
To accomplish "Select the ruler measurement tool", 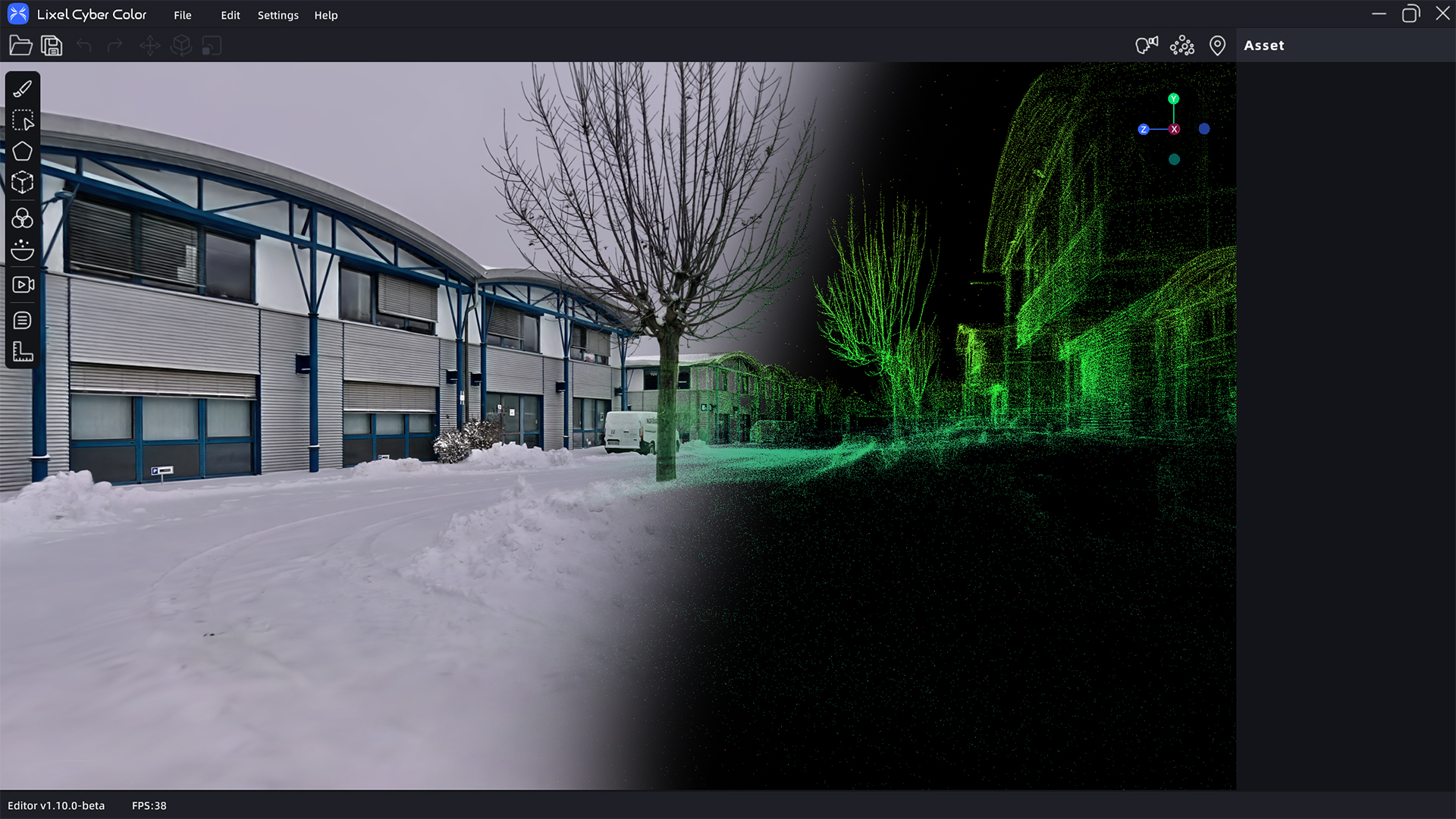I will point(23,352).
